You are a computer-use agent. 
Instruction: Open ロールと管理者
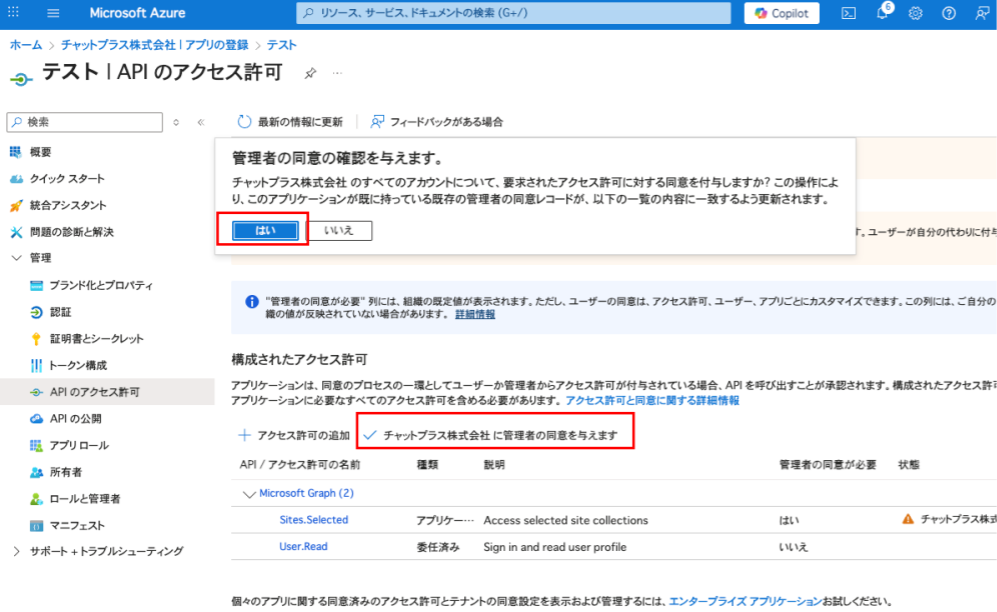[85, 499]
